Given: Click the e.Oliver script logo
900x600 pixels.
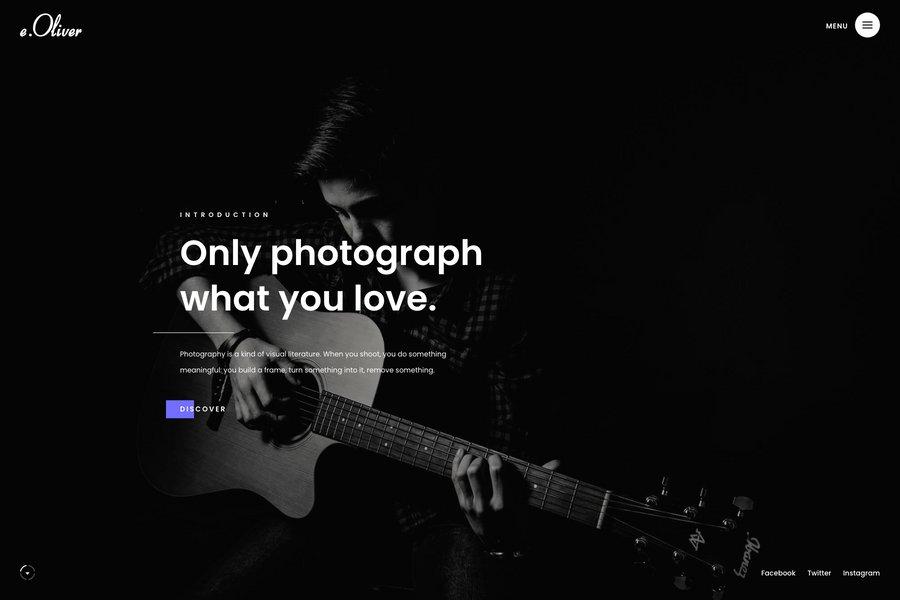Looking at the screenshot, I should point(51,26).
